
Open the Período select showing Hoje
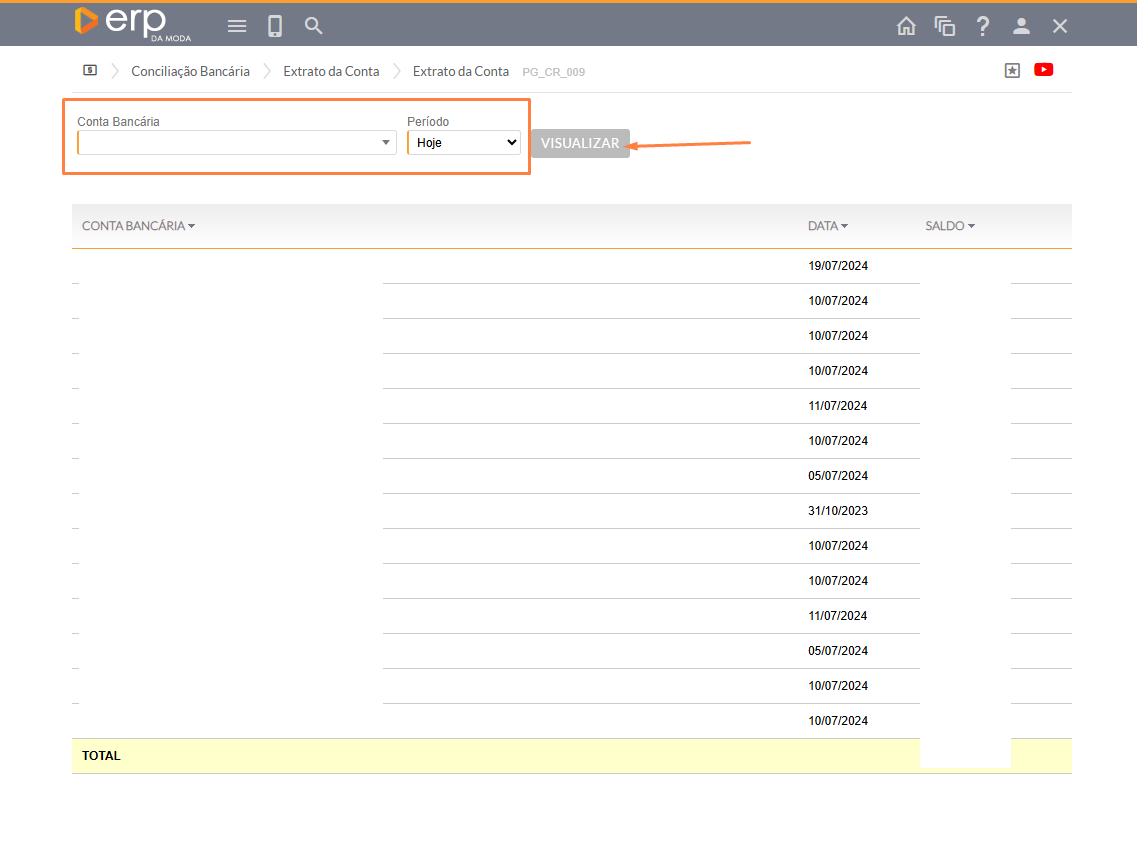pyautogui.click(x=464, y=143)
